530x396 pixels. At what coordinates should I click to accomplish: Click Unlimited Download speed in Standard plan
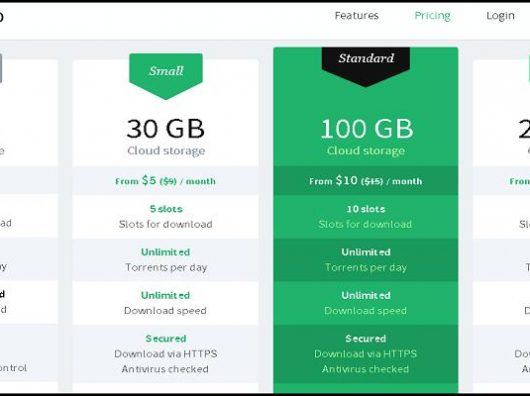click(366, 303)
